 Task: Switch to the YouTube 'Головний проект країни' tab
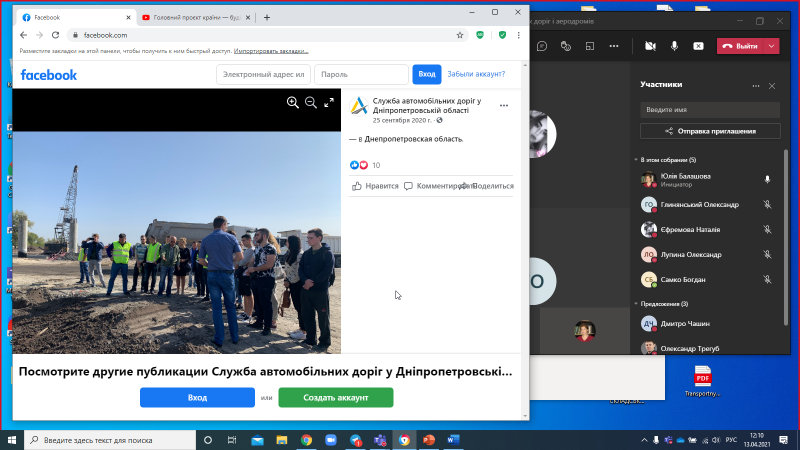click(x=196, y=17)
